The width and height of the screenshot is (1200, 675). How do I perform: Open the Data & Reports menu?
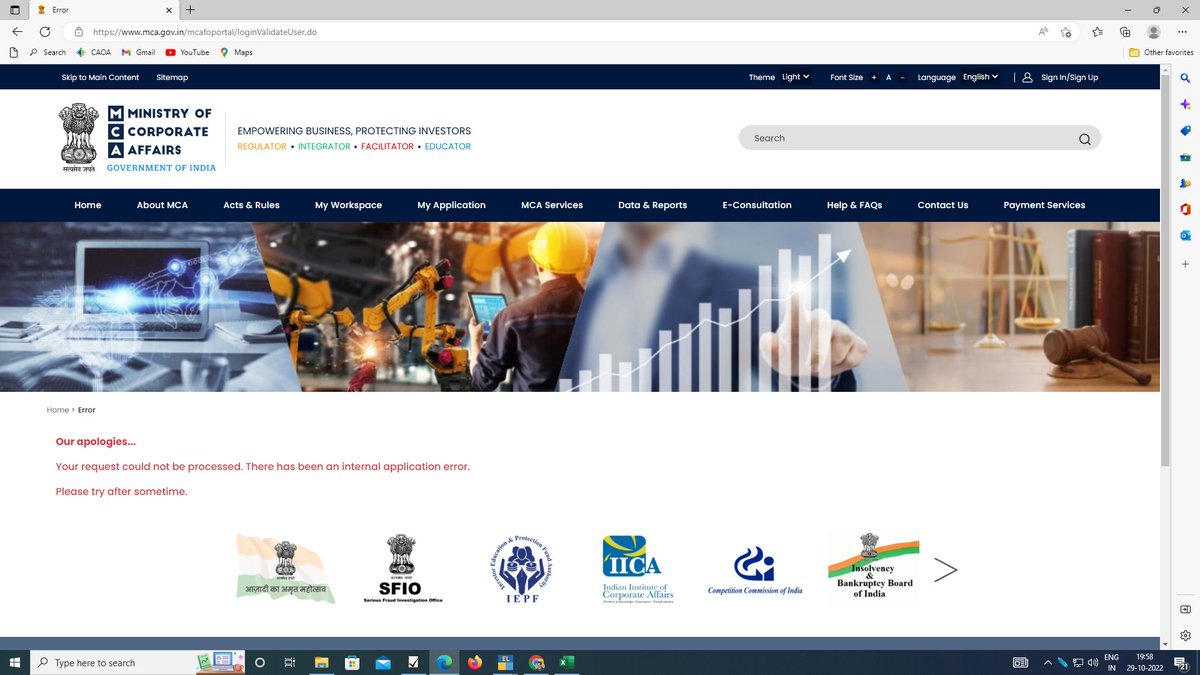coord(652,205)
